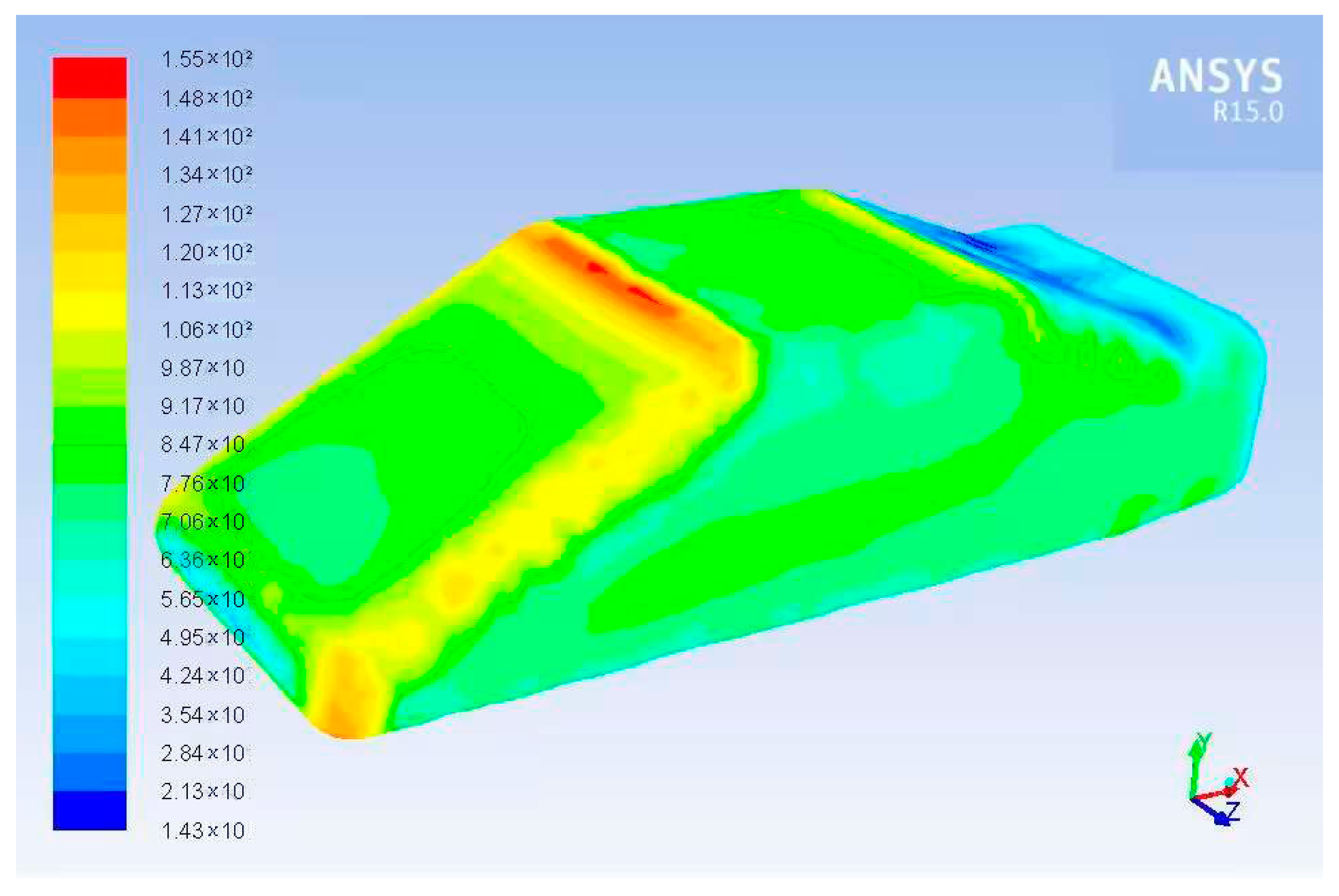This screenshot has width=1339, height=896.
Task: Click the orange band below red in legend
Action: pos(90,117)
